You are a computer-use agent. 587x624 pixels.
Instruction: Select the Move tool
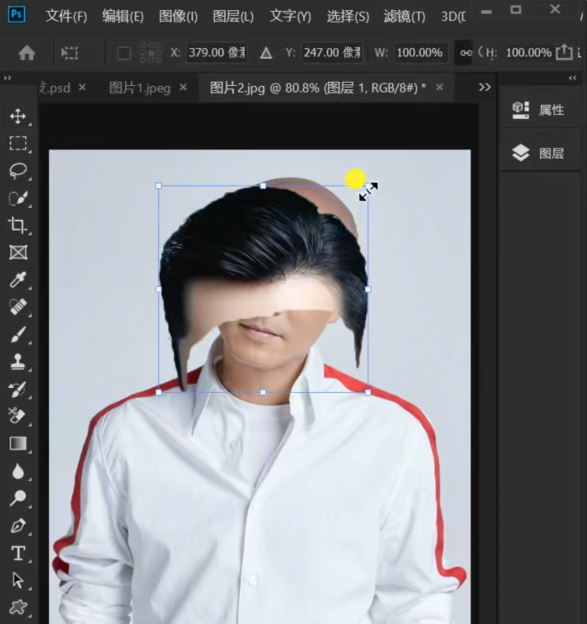18,117
